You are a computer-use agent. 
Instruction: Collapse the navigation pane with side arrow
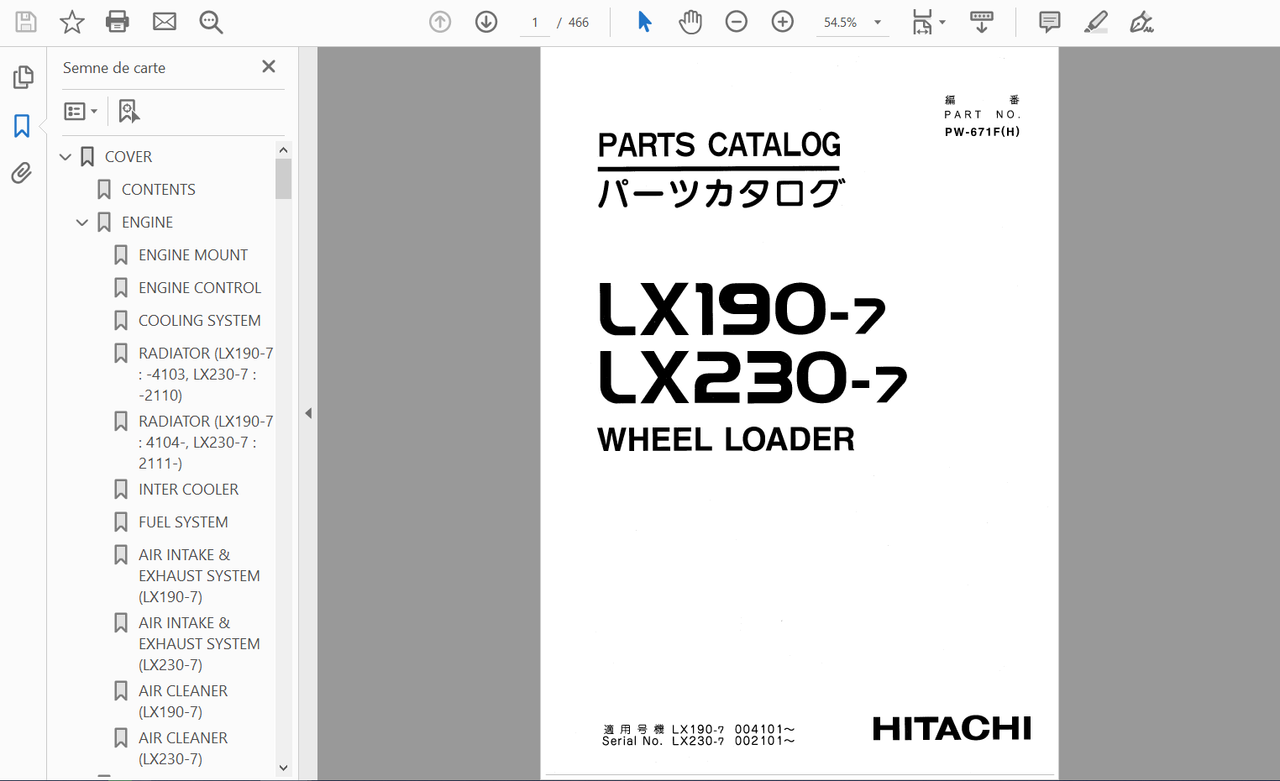click(x=308, y=413)
